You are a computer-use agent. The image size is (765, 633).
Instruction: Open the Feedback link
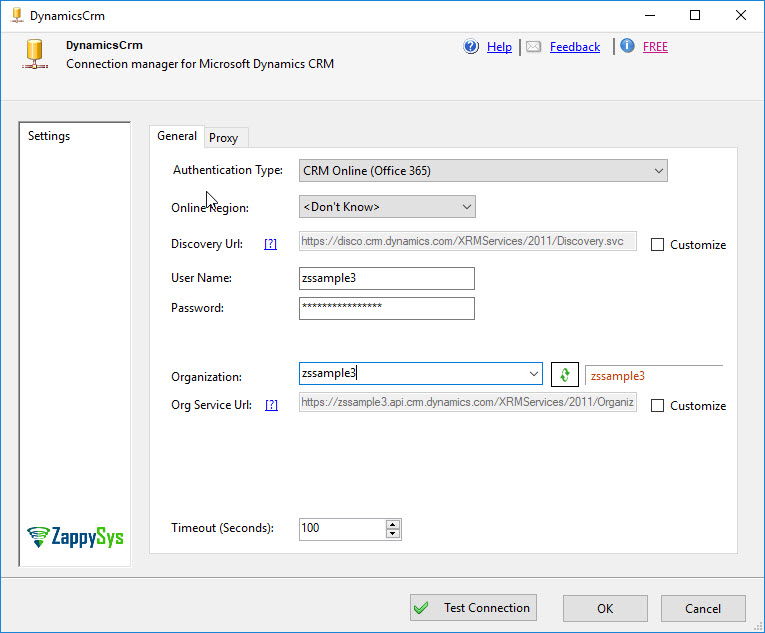pos(575,47)
